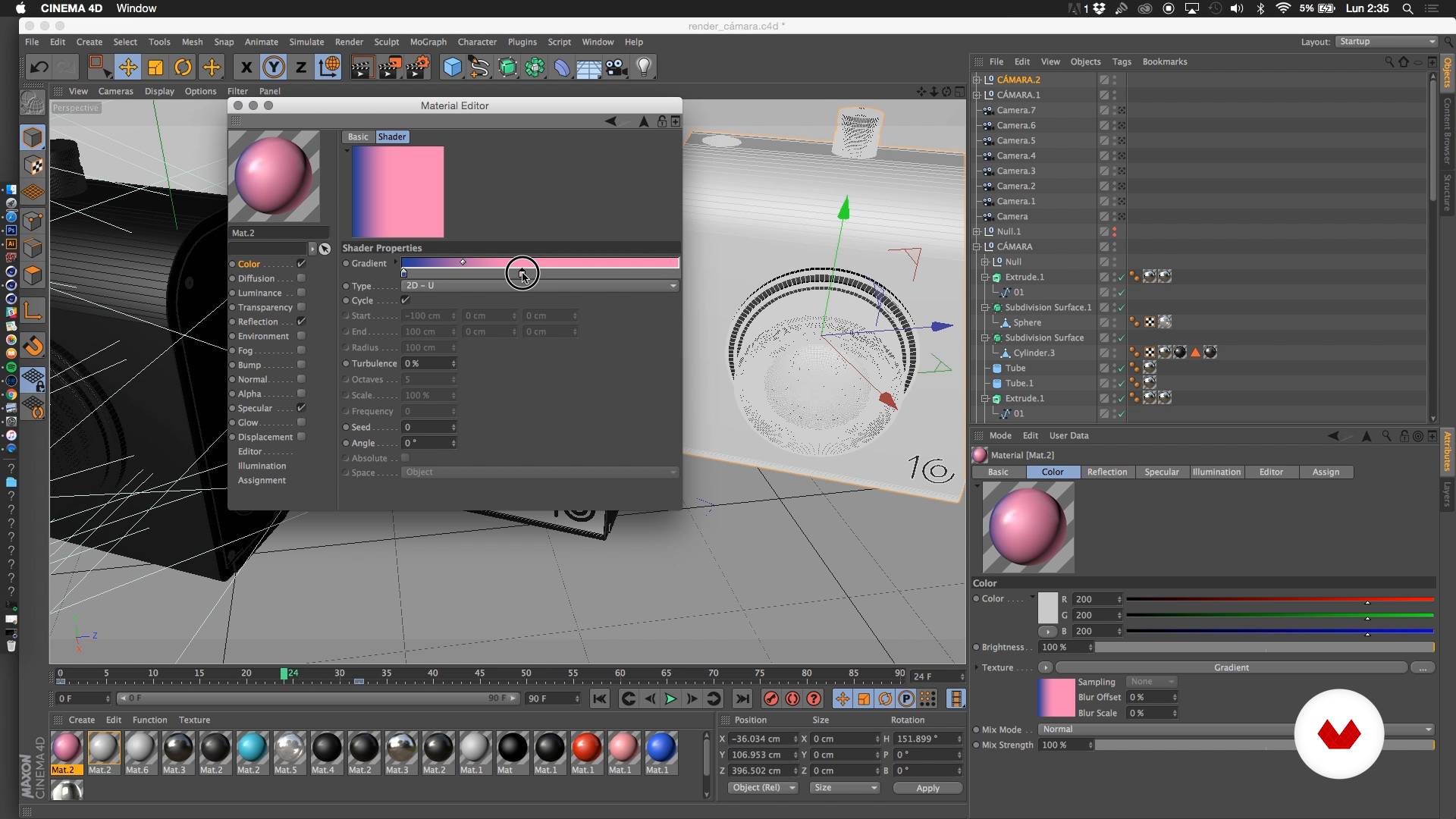Select the Move tool in the toolbar
The image size is (1456, 819).
click(127, 67)
